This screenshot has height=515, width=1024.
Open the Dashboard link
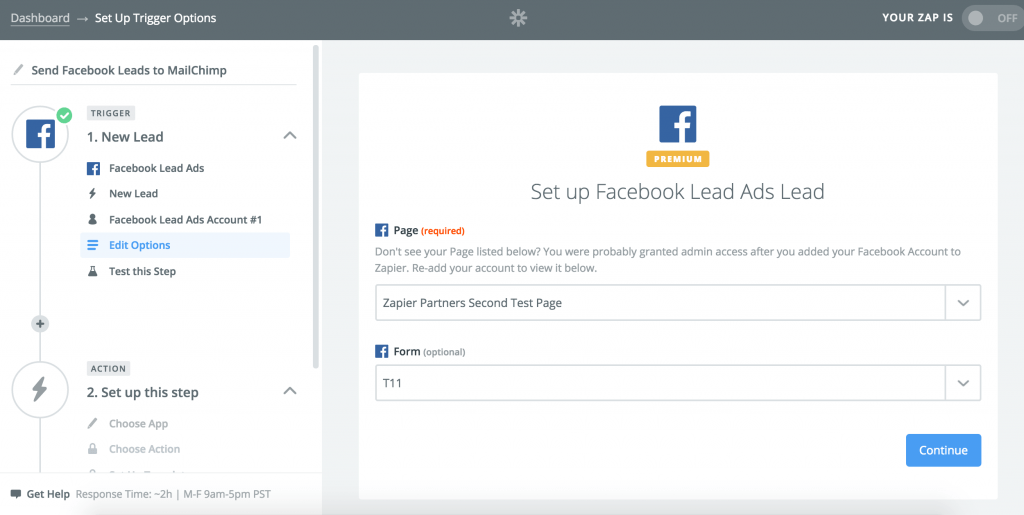40,18
